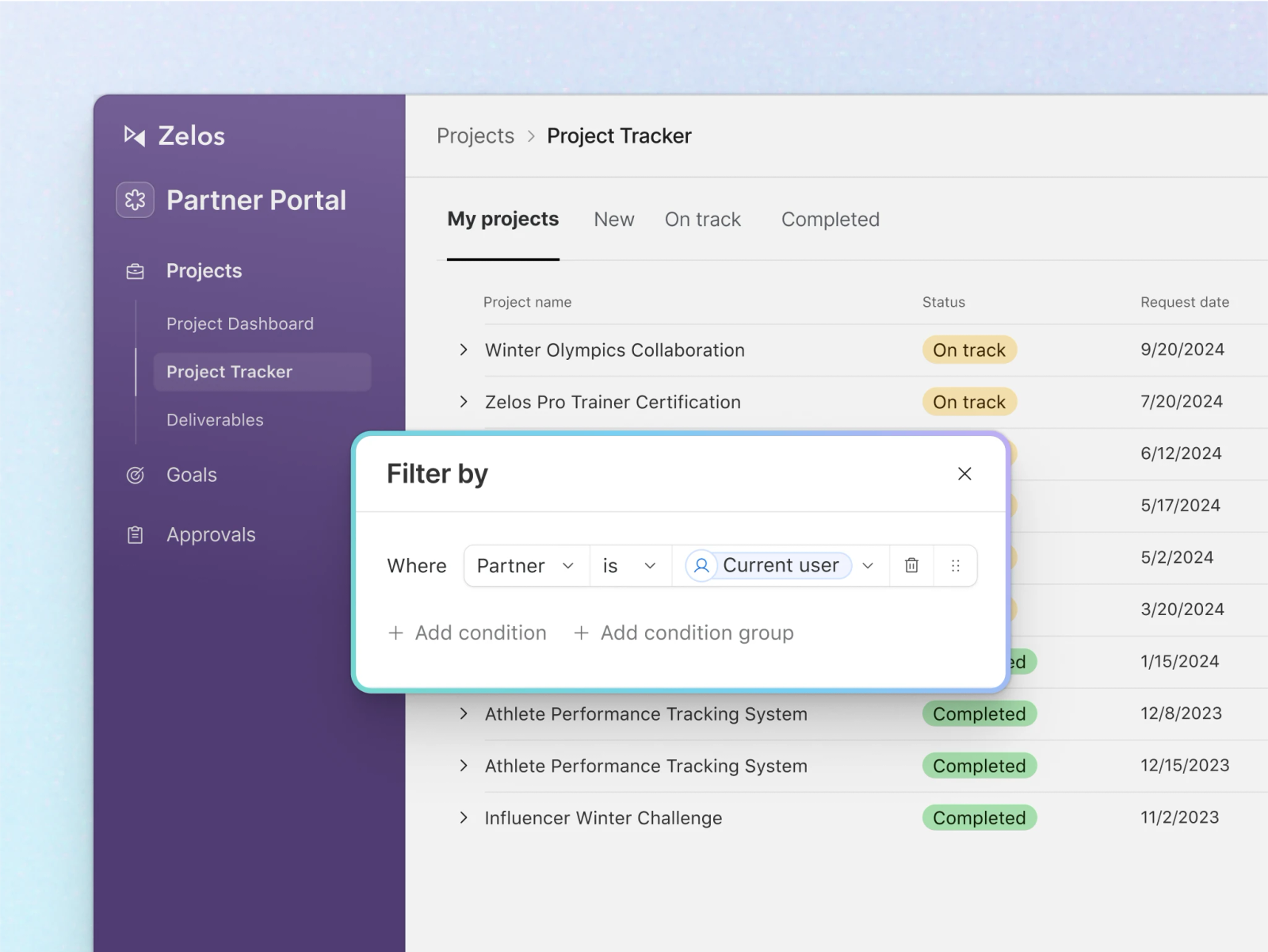
Task: Open Deliverables in the sidebar
Action: click(215, 419)
